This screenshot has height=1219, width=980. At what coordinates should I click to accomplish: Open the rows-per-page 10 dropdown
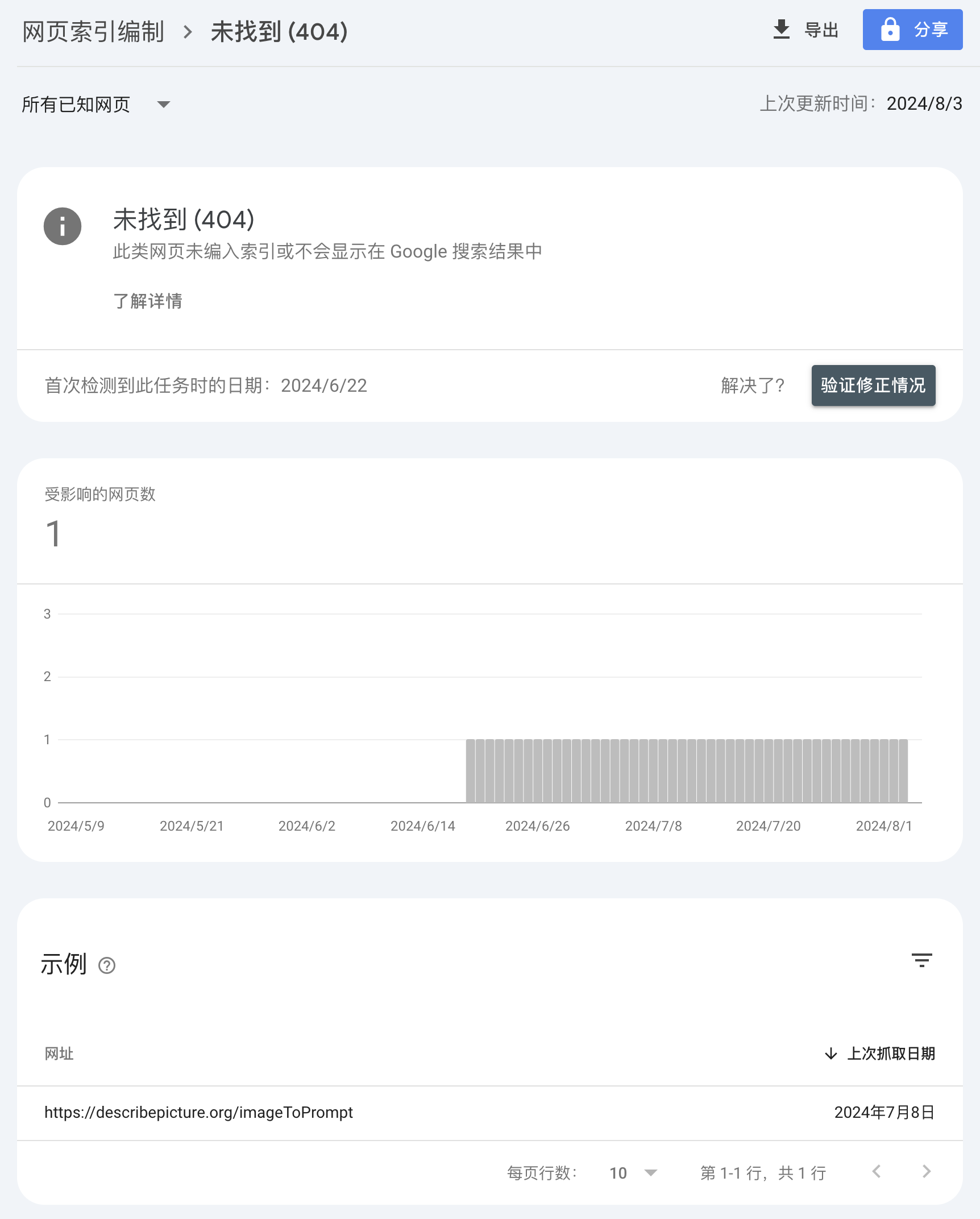tap(633, 1173)
